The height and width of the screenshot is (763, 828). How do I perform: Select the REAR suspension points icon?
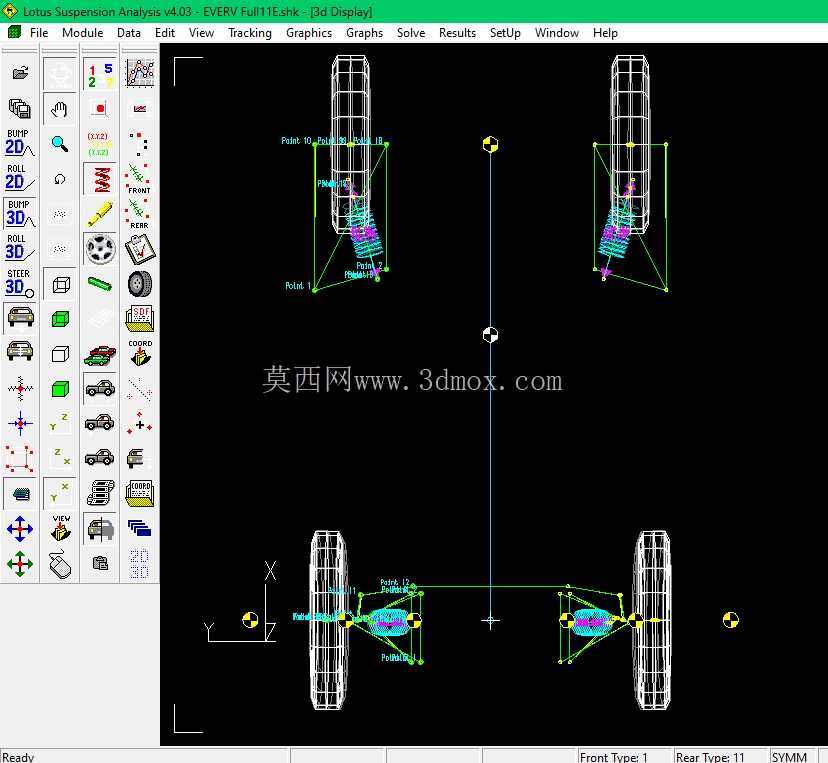coord(139,213)
